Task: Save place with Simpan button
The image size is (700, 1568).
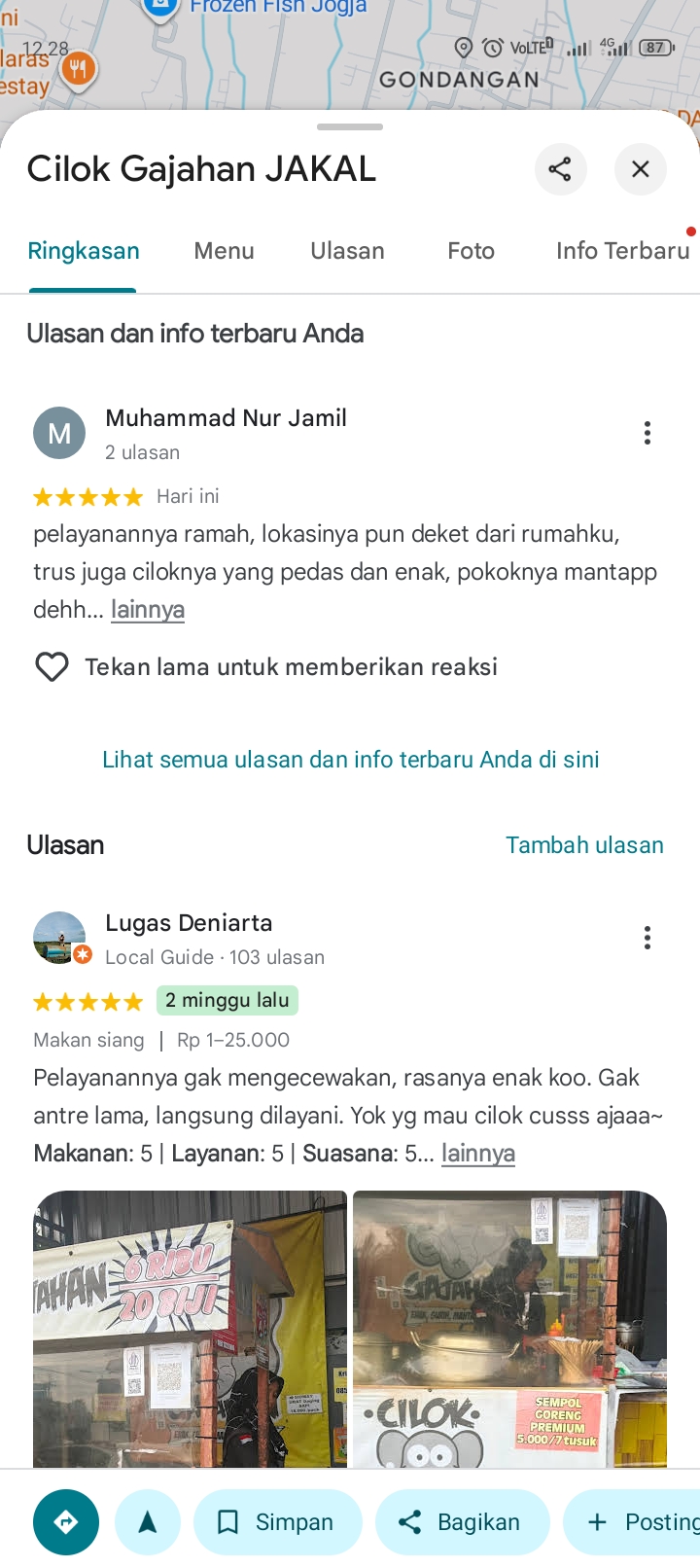Action: pos(278,1522)
